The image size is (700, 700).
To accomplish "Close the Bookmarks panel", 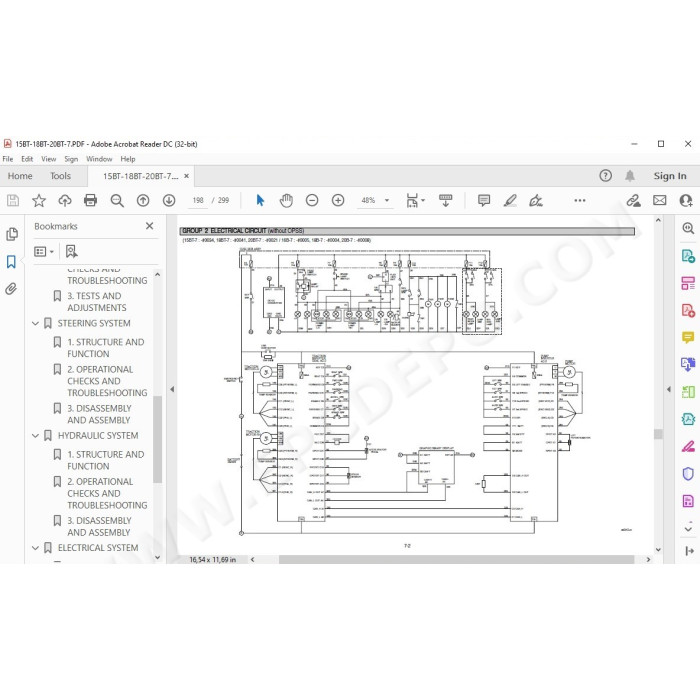I will coord(150,226).
